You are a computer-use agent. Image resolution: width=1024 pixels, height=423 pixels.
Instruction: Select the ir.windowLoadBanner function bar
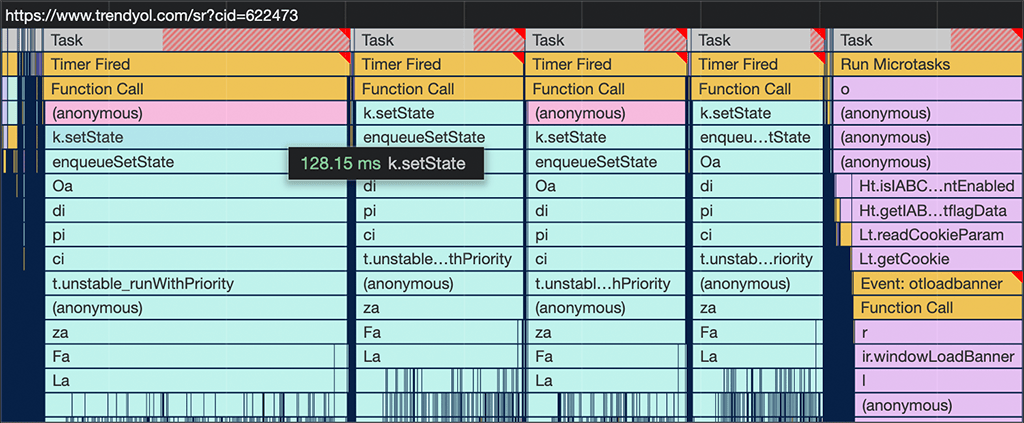tap(937, 356)
